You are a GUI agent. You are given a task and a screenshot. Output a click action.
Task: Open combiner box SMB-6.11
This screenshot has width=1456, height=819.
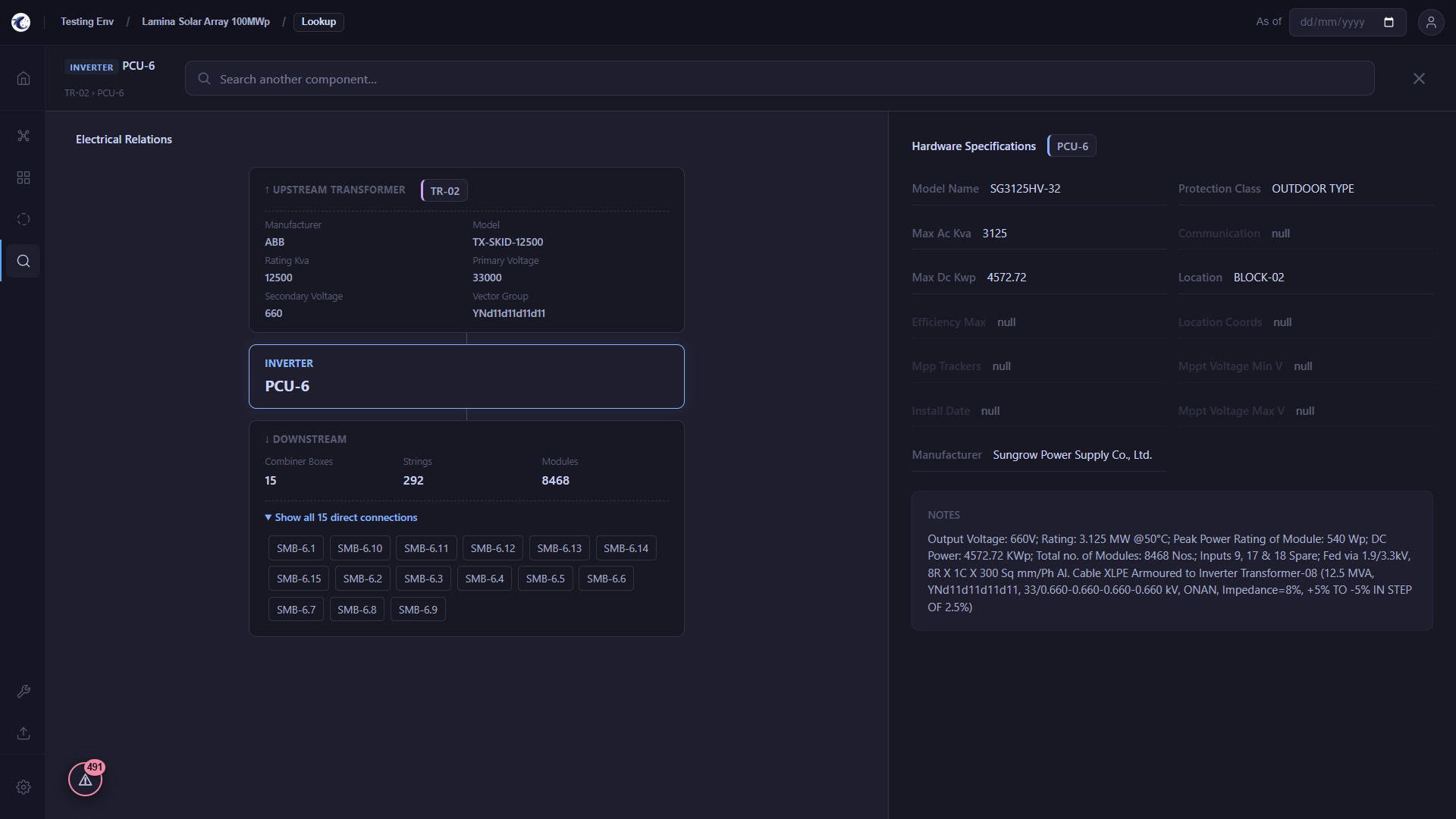pos(426,548)
